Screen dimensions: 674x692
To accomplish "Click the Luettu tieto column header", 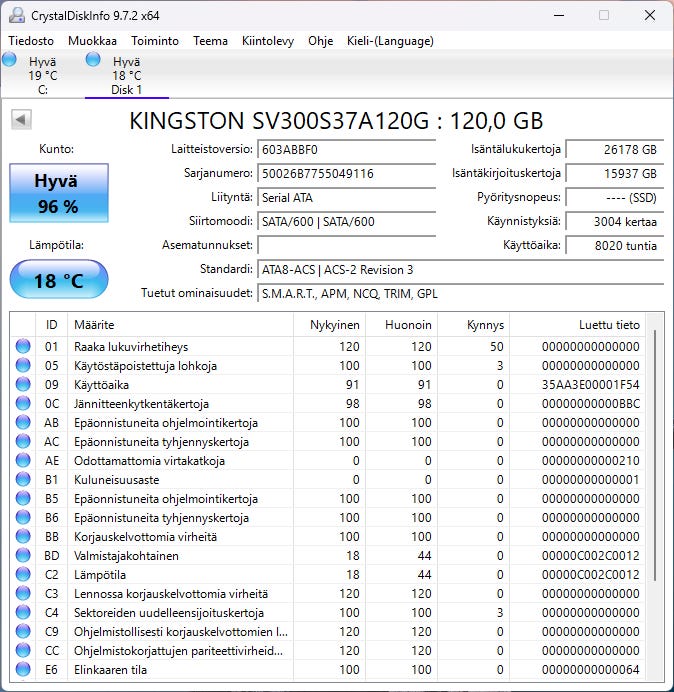I will (x=578, y=325).
